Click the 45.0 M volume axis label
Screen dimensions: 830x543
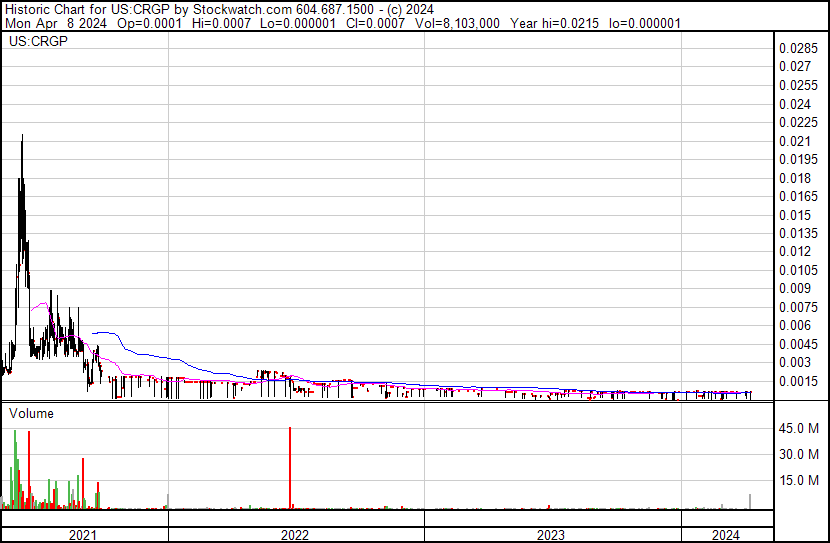[800, 428]
